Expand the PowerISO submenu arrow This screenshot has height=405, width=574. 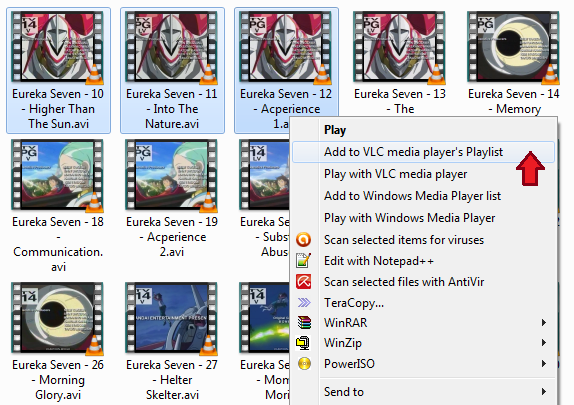(x=544, y=364)
